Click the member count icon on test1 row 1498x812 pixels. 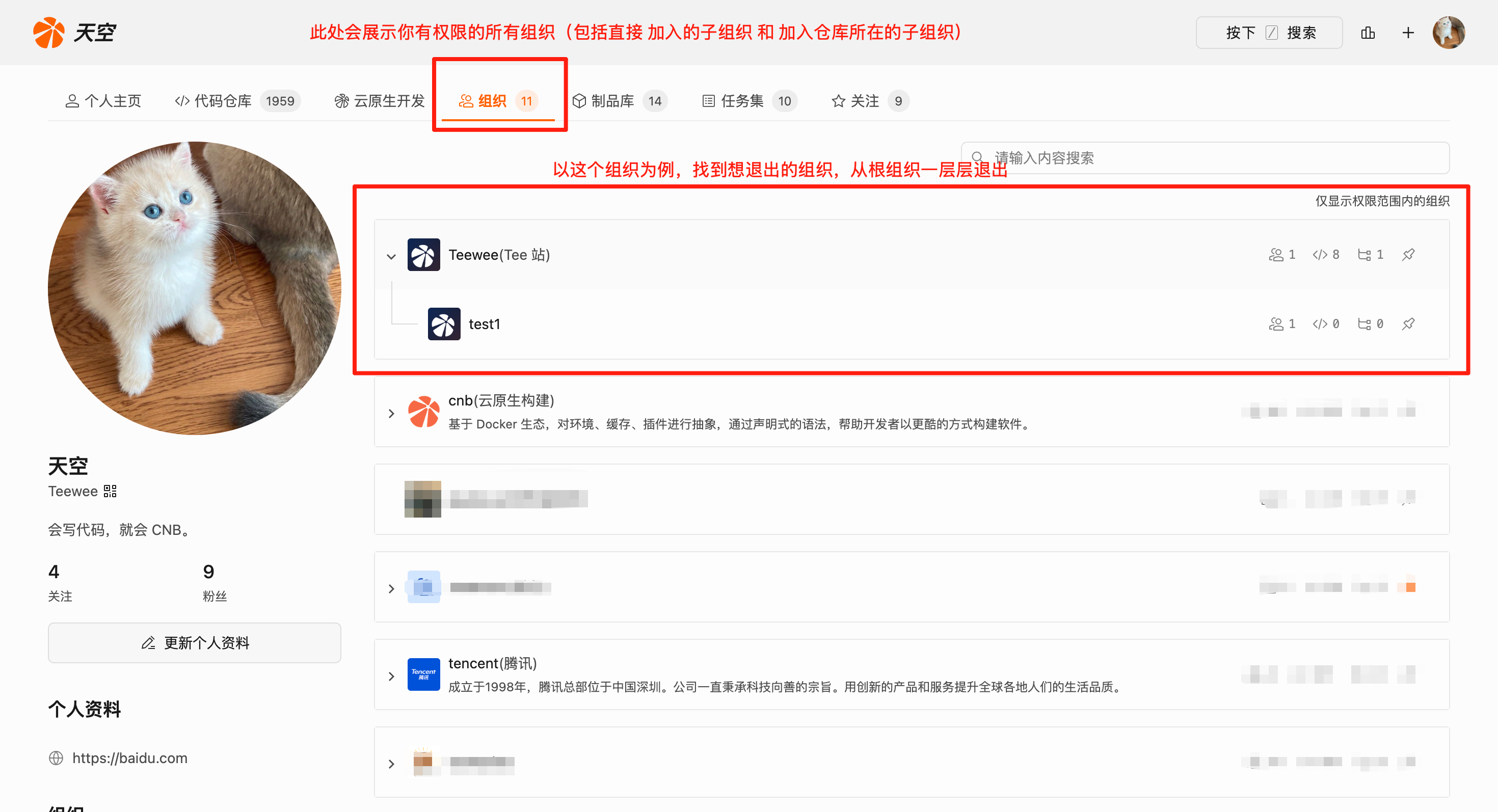[x=1276, y=324]
